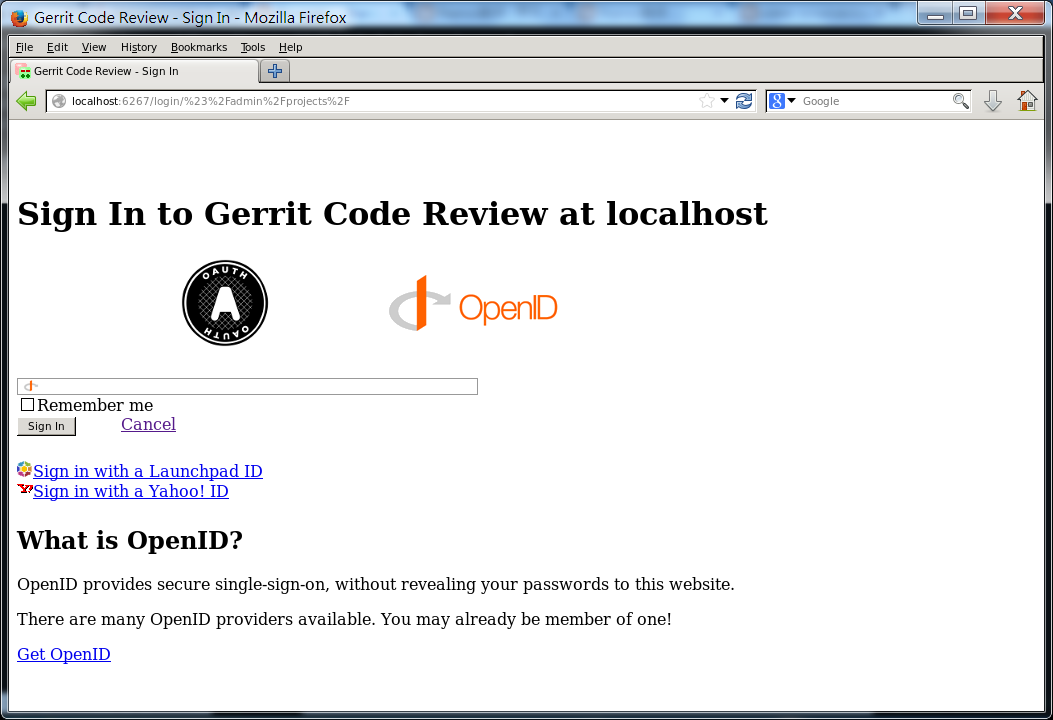1053x720 pixels.
Task: Open the Tools menu
Action: [x=253, y=47]
